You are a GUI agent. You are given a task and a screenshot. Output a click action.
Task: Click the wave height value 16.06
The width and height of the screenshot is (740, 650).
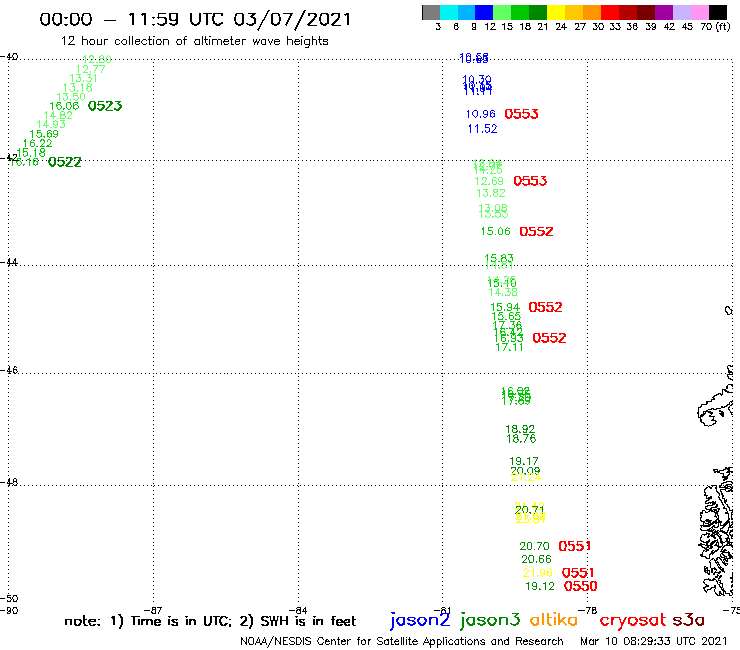click(64, 106)
